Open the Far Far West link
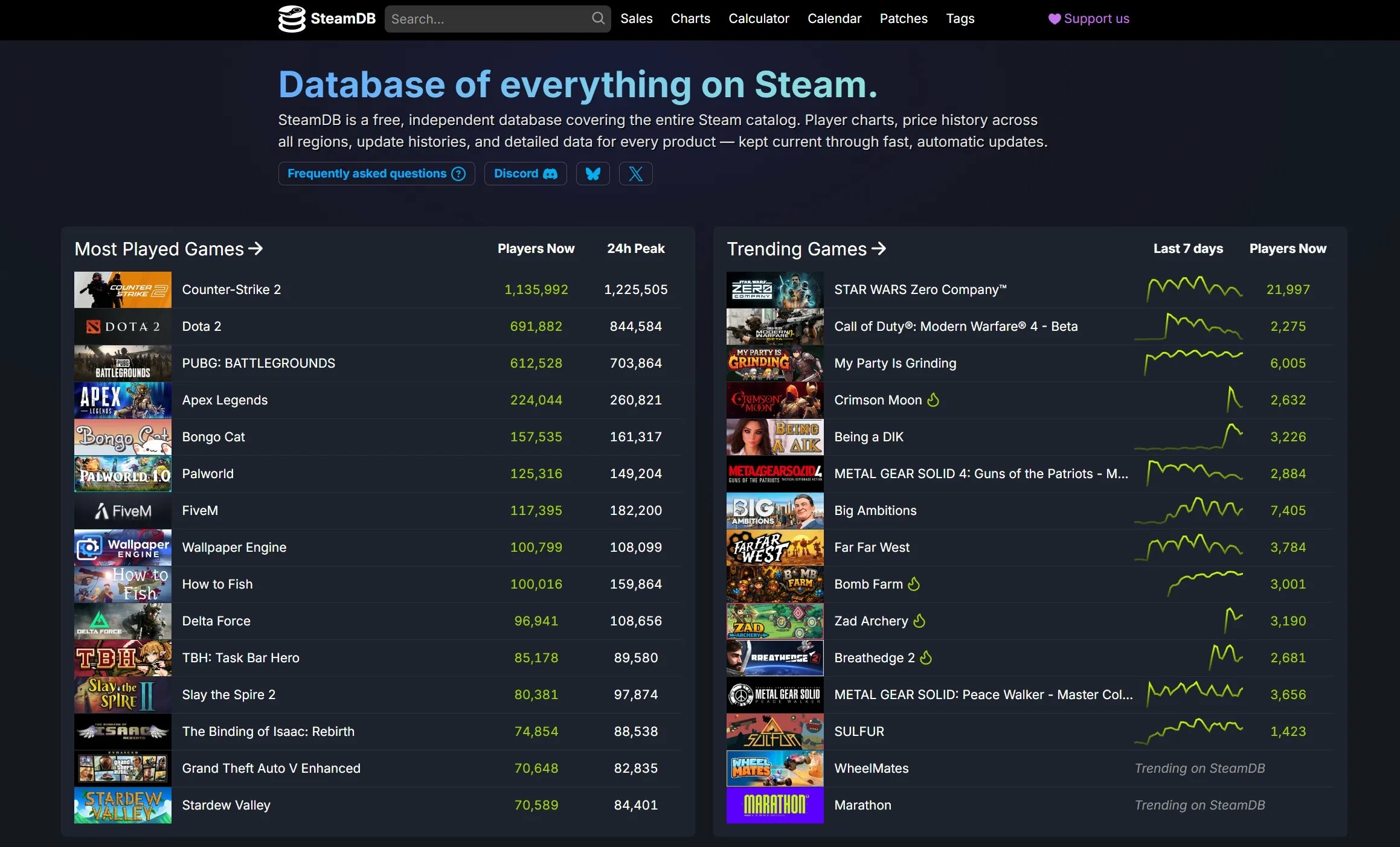Screen dimensions: 1400x847 click(872, 548)
